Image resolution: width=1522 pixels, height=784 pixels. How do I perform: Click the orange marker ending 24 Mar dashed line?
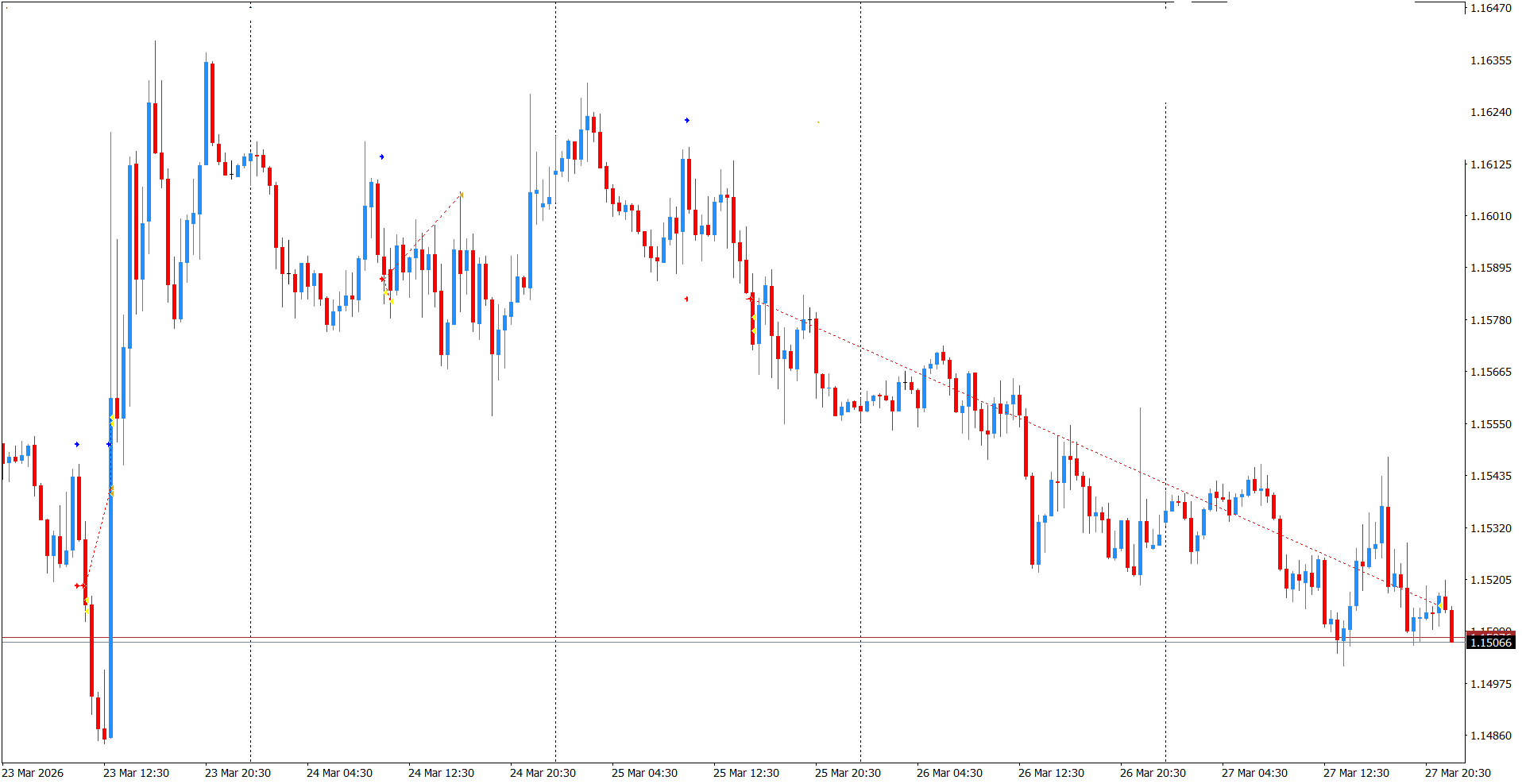pos(461,195)
